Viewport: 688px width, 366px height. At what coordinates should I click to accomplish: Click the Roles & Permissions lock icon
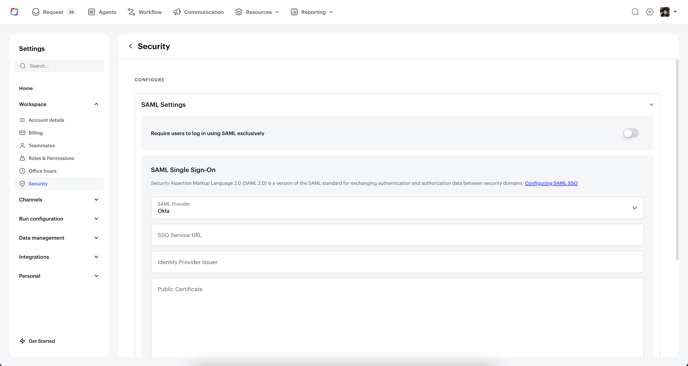tap(22, 158)
